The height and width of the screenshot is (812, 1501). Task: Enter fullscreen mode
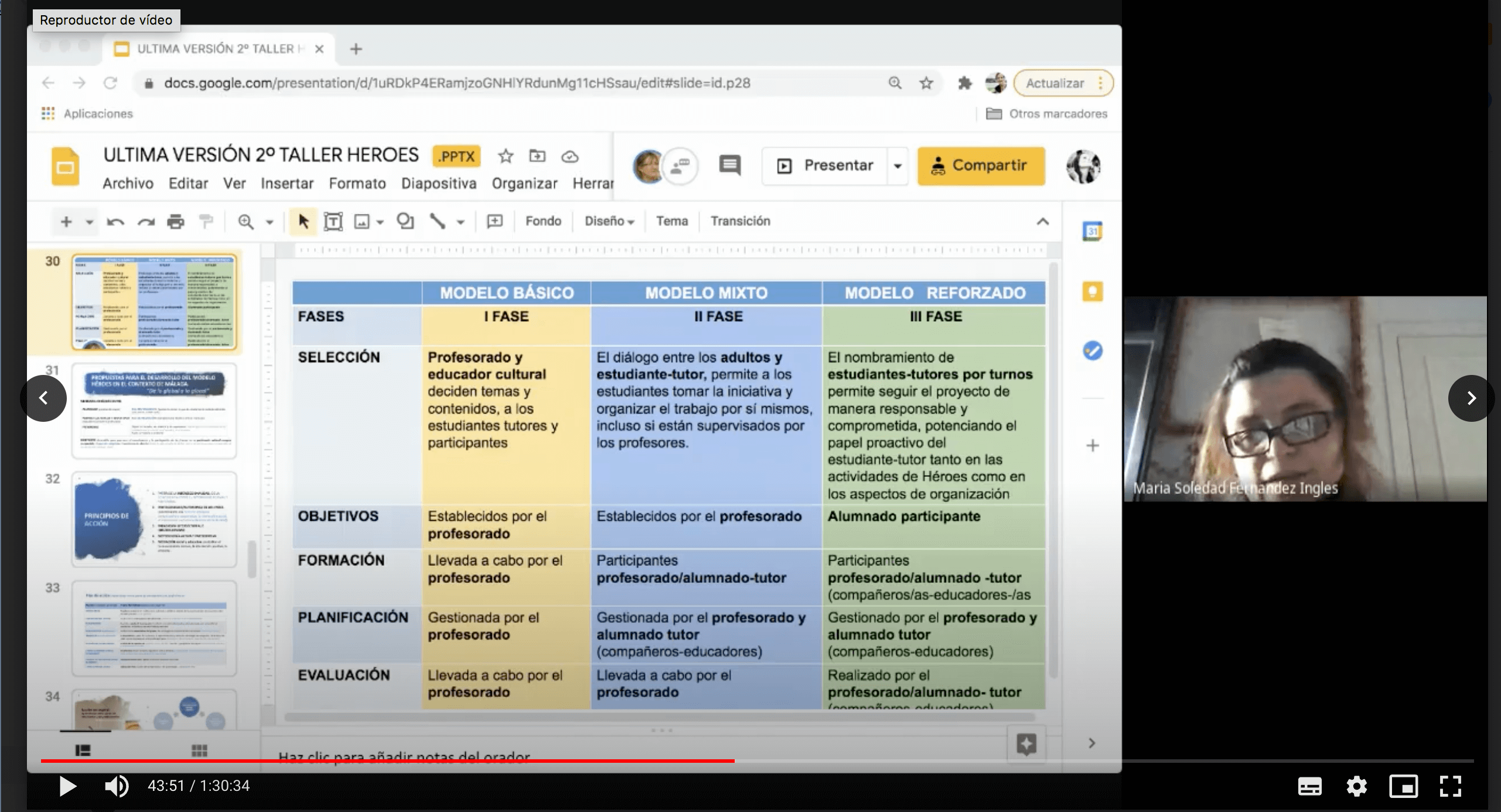[1451, 786]
